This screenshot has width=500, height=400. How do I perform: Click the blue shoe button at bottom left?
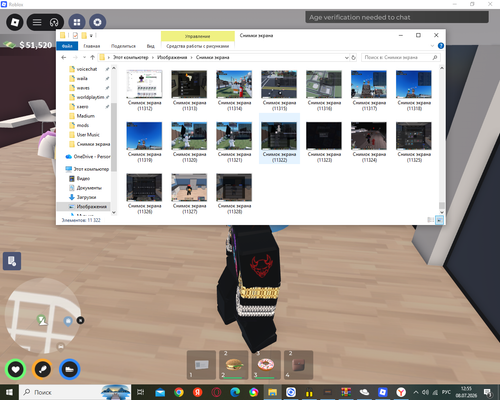click(69, 369)
